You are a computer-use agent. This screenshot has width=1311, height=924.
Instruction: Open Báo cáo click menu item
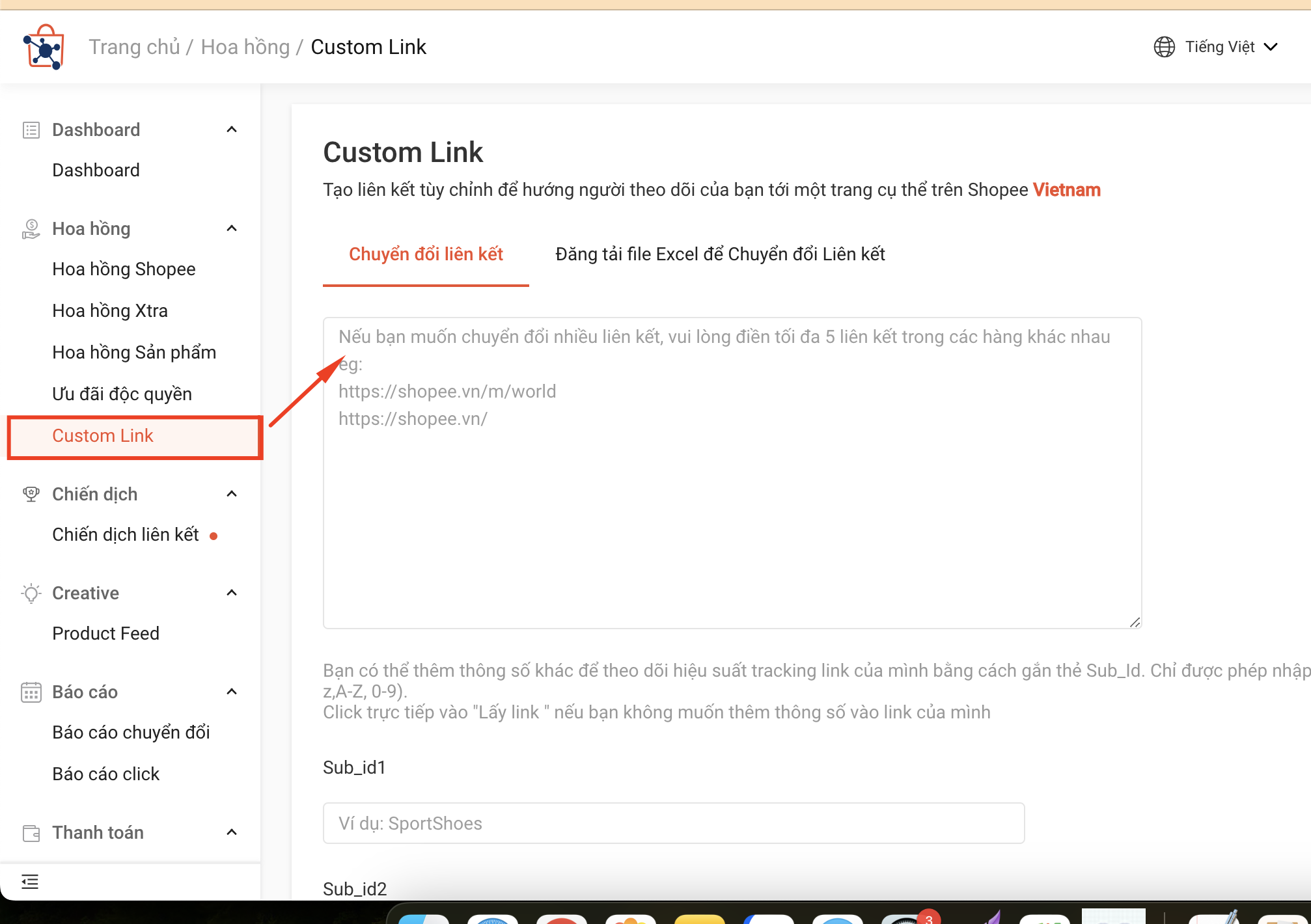point(105,774)
